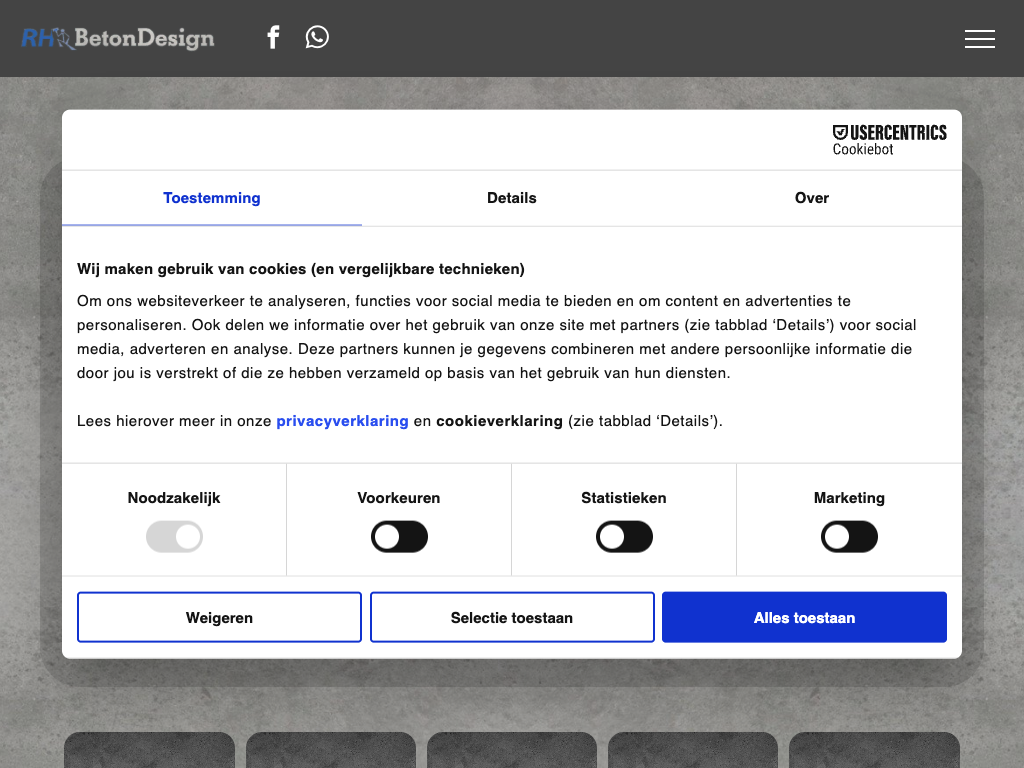Open the privacyverklaring link
The height and width of the screenshot is (768, 1024).
tap(342, 421)
